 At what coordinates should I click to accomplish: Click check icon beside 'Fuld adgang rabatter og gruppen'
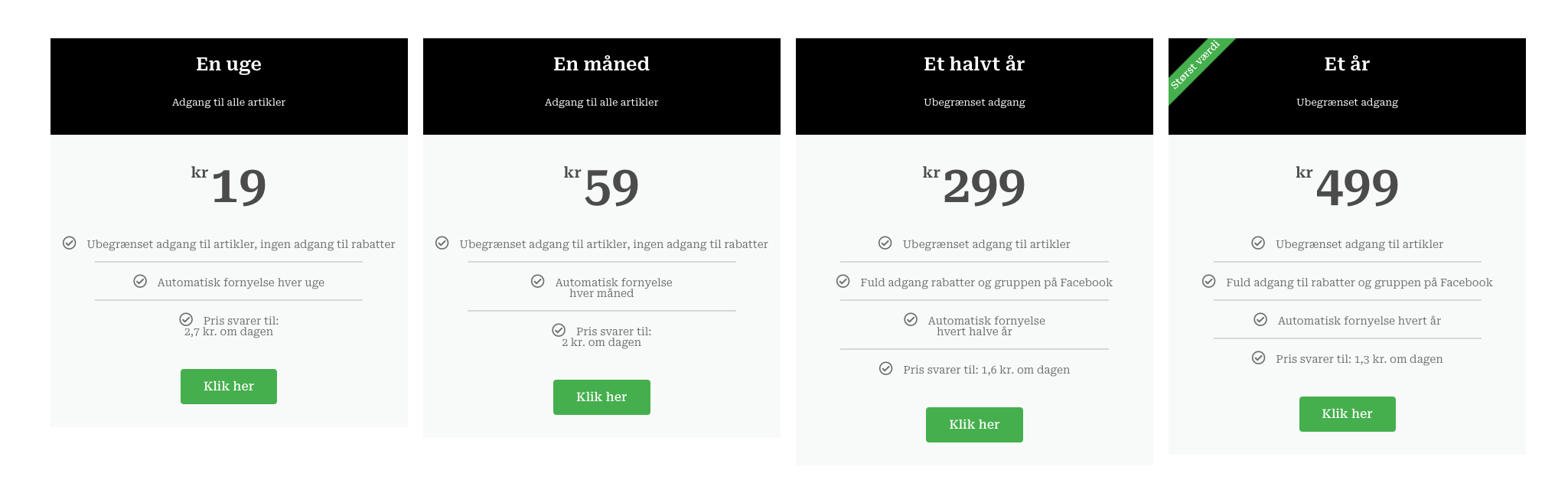(843, 282)
